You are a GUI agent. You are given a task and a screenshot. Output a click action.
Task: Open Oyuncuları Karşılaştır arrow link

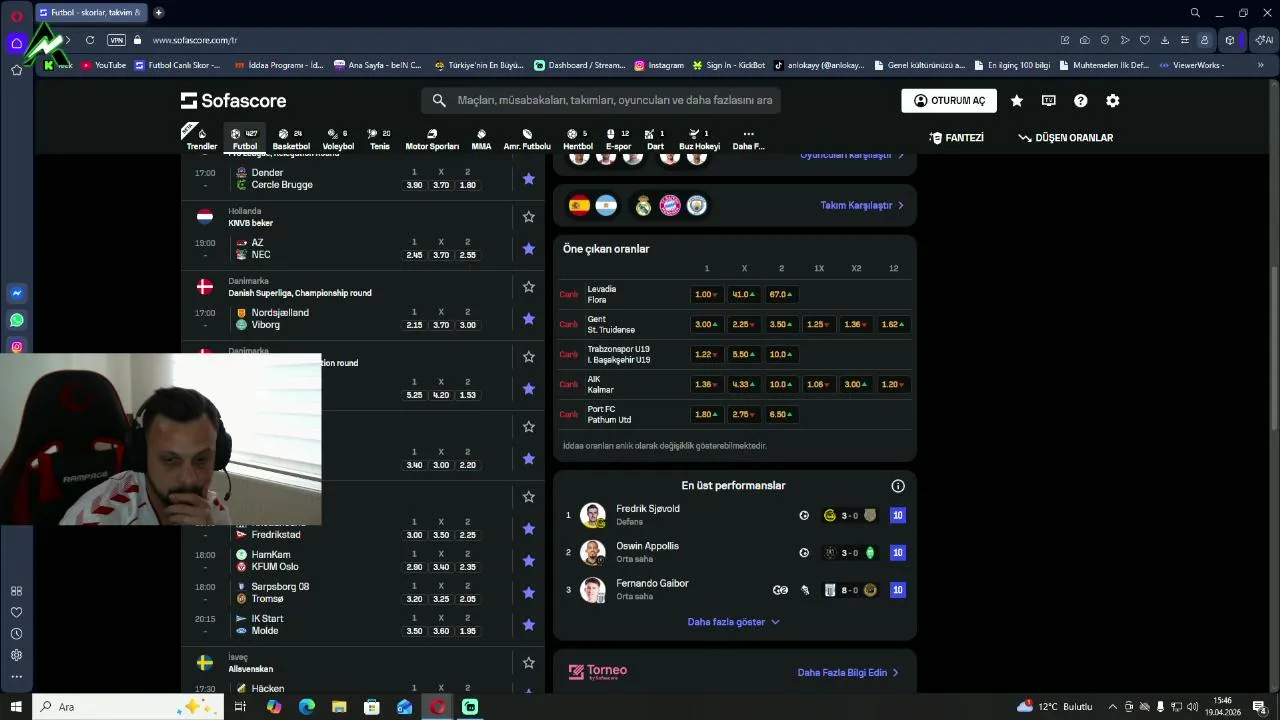coord(852,155)
